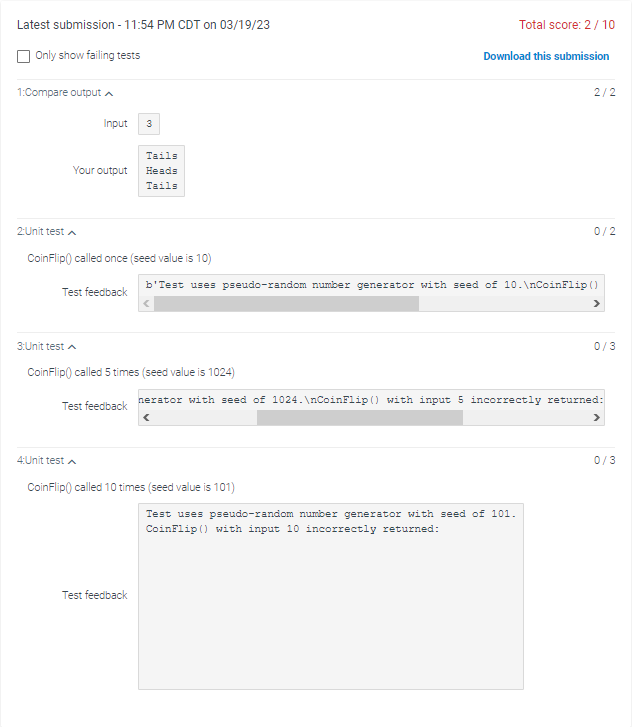632x727 pixels.
Task: Click the 0 / 3 score of Unit test 3
Action: 605,346
